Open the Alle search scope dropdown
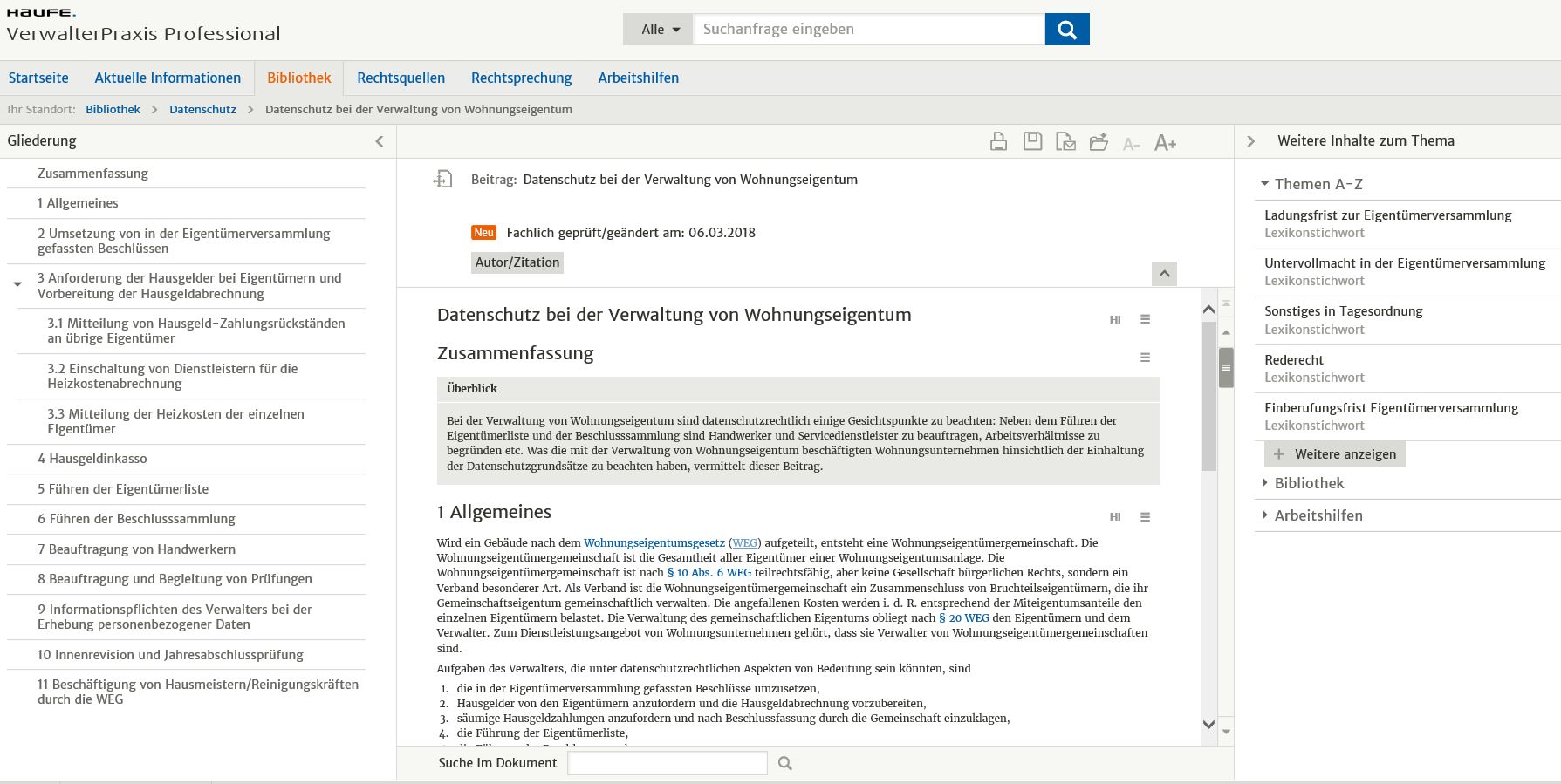The width and height of the screenshot is (1561, 784). [x=658, y=30]
